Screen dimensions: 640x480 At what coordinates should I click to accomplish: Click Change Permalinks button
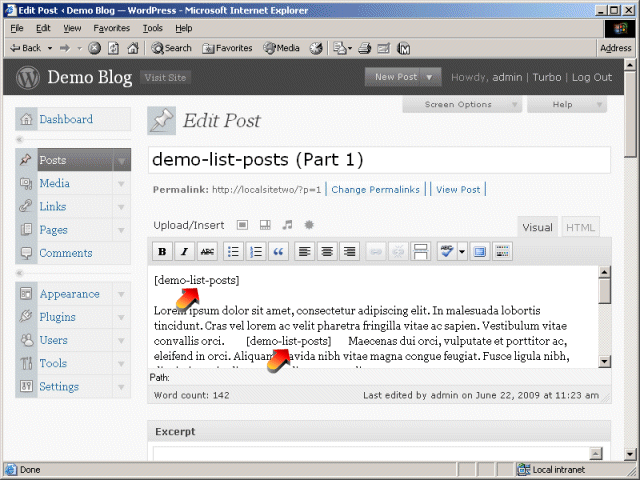click(376, 189)
